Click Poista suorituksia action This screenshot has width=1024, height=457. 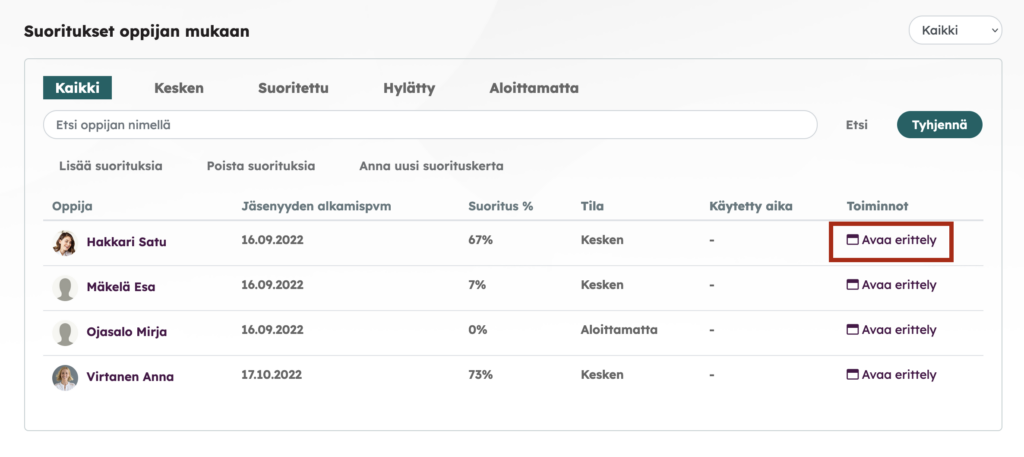261,166
